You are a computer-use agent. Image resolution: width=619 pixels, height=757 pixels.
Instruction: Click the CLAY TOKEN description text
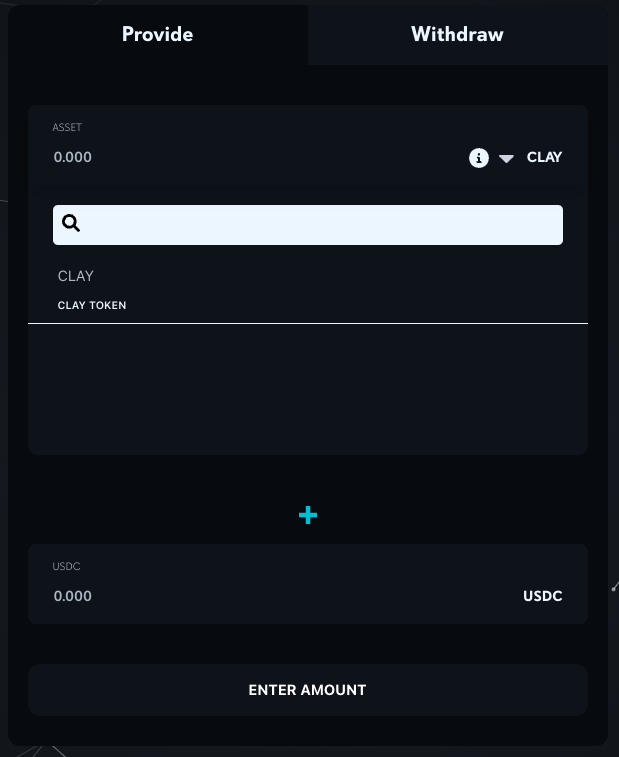(x=92, y=305)
